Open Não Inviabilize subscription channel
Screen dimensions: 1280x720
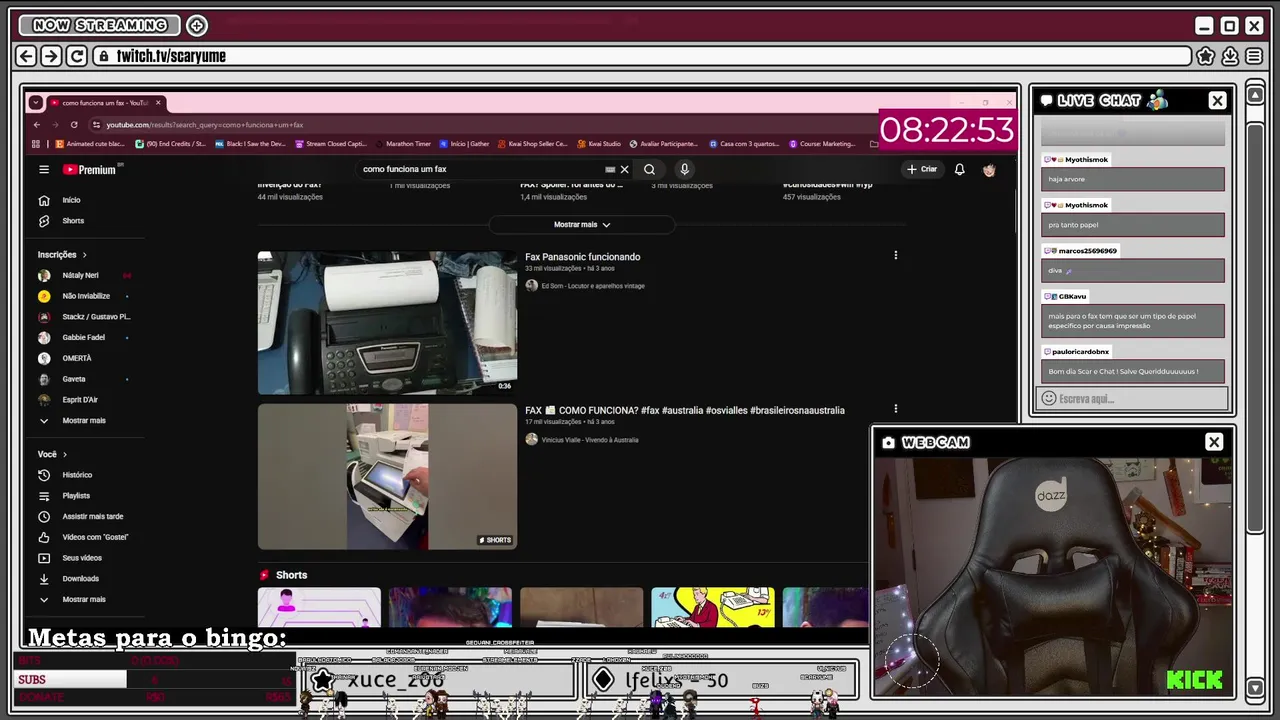click(x=85, y=296)
